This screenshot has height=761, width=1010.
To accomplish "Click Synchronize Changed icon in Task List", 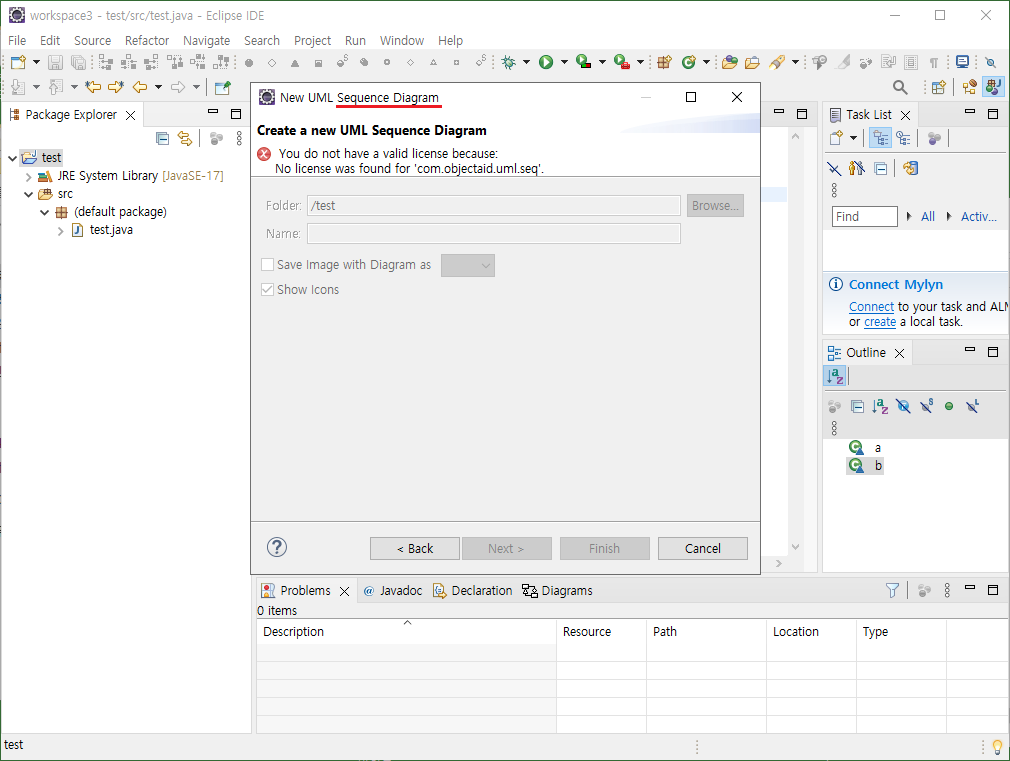I will [910, 169].
